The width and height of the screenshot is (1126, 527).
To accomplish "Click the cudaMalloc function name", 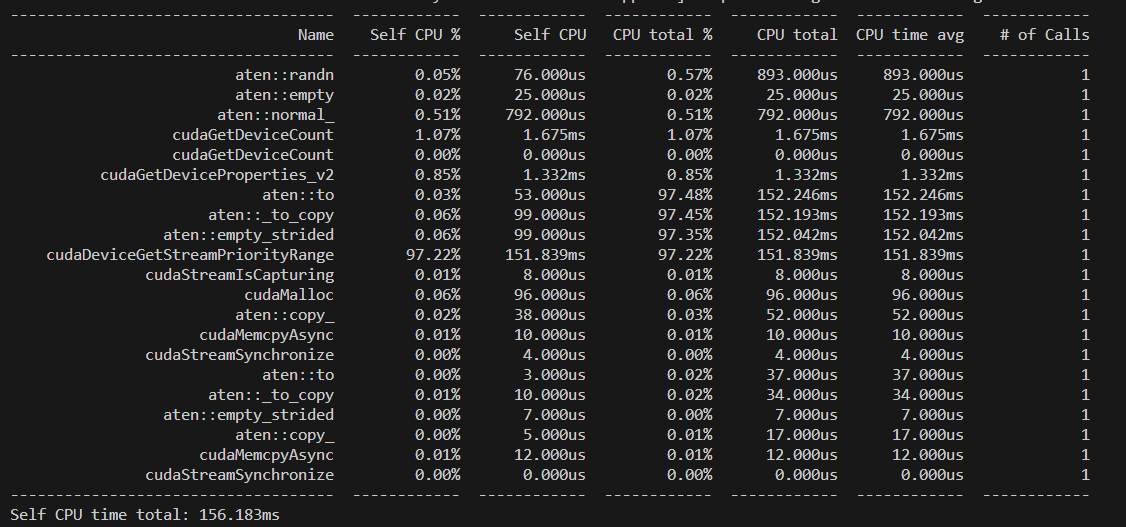I will (x=289, y=294).
